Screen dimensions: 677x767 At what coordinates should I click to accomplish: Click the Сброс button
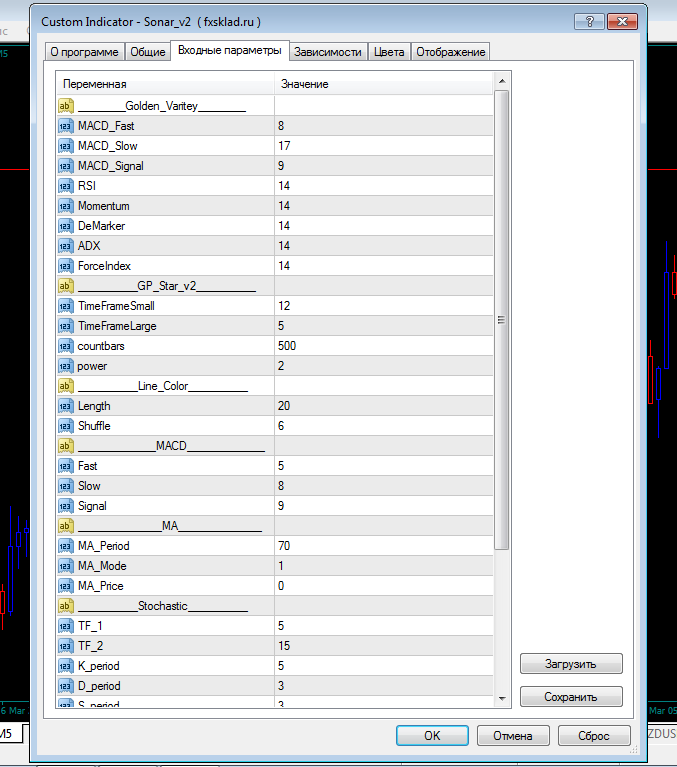594,736
